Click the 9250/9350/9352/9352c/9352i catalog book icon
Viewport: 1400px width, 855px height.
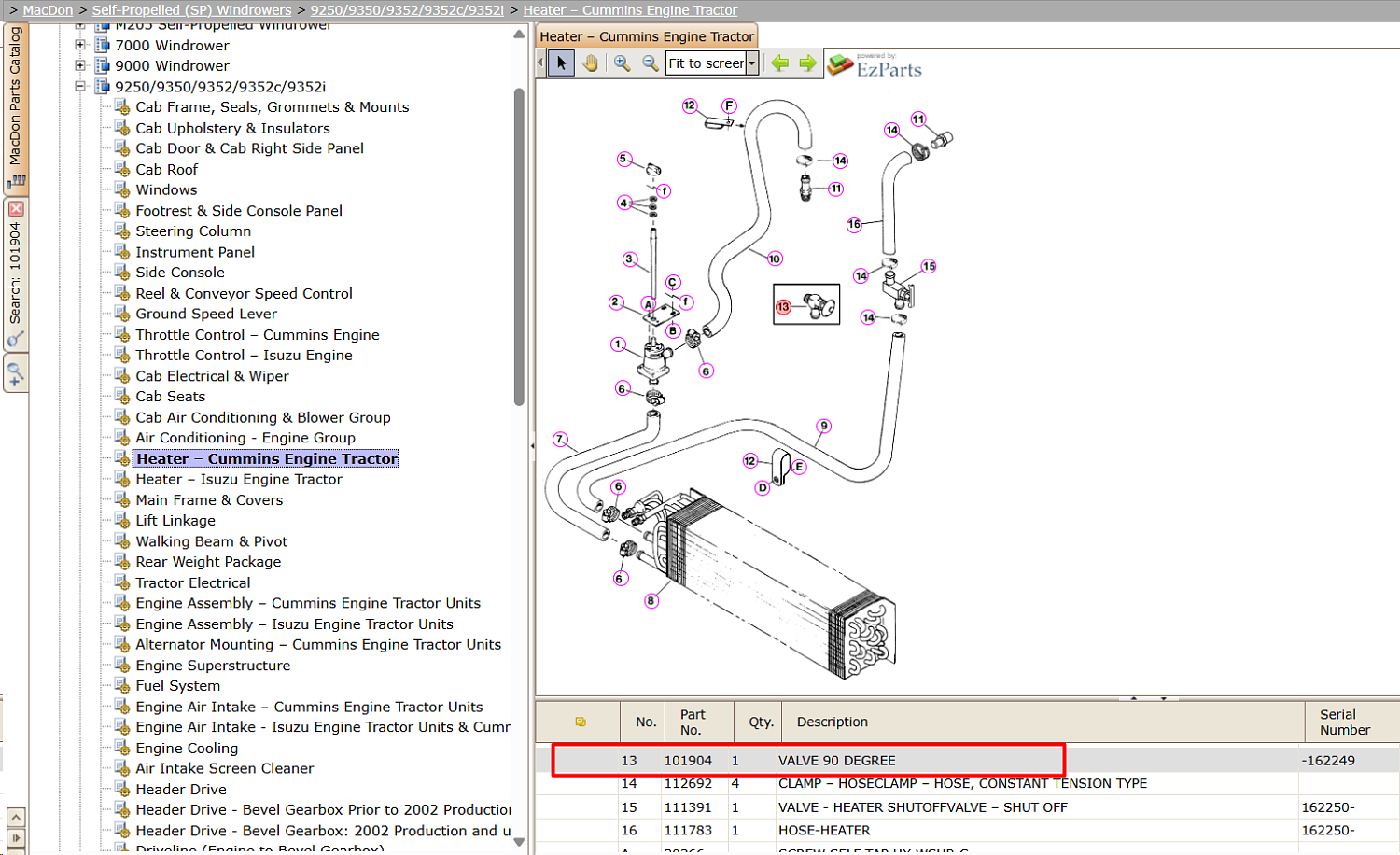pos(103,86)
